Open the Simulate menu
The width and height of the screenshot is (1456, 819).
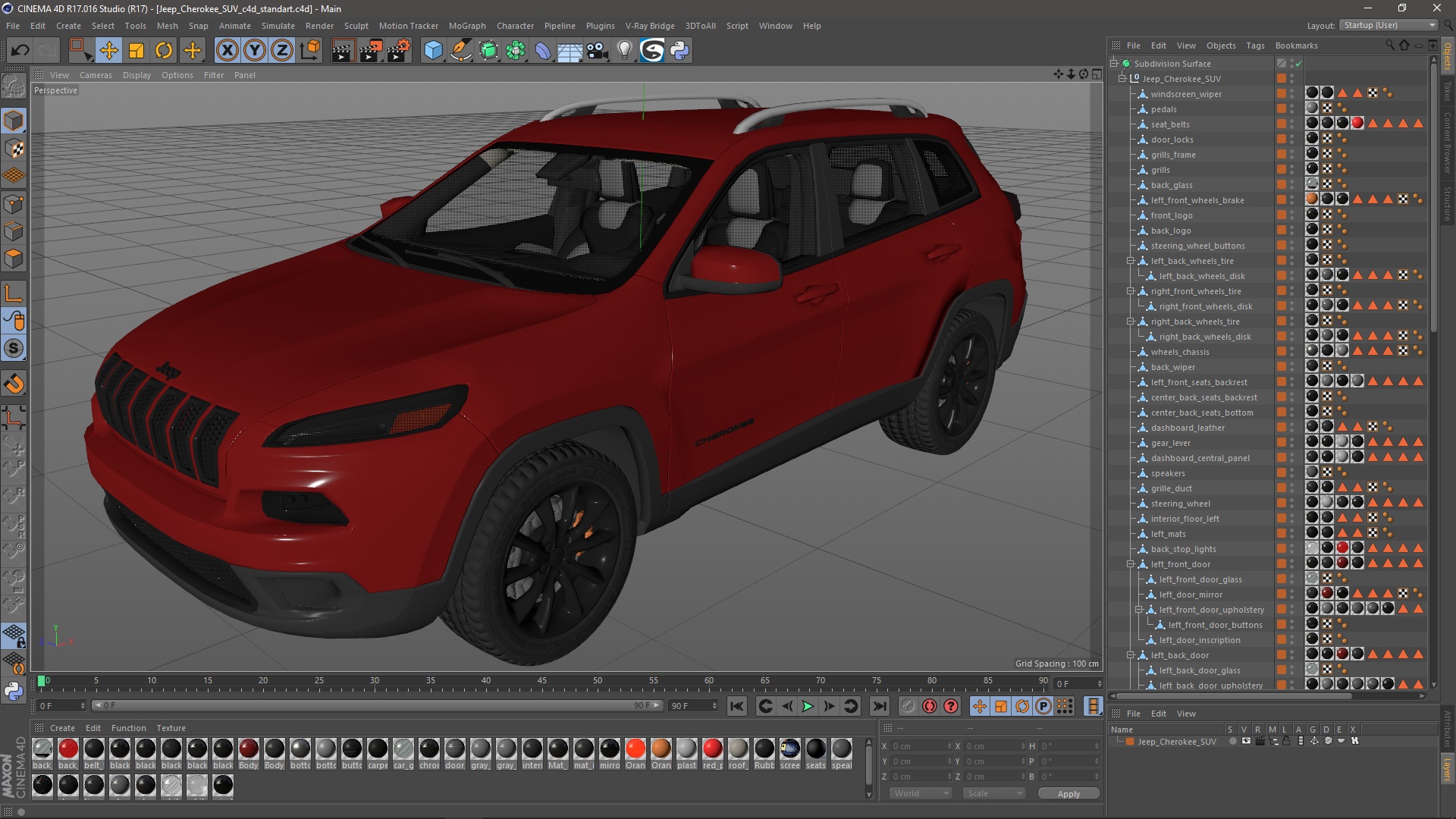278,26
